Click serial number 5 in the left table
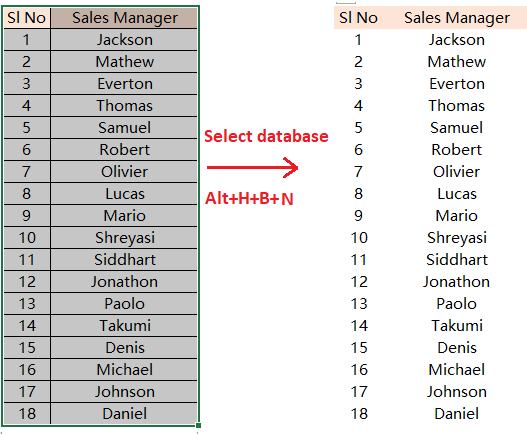Image resolution: width=527 pixels, height=435 pixels. coord(27,128)
